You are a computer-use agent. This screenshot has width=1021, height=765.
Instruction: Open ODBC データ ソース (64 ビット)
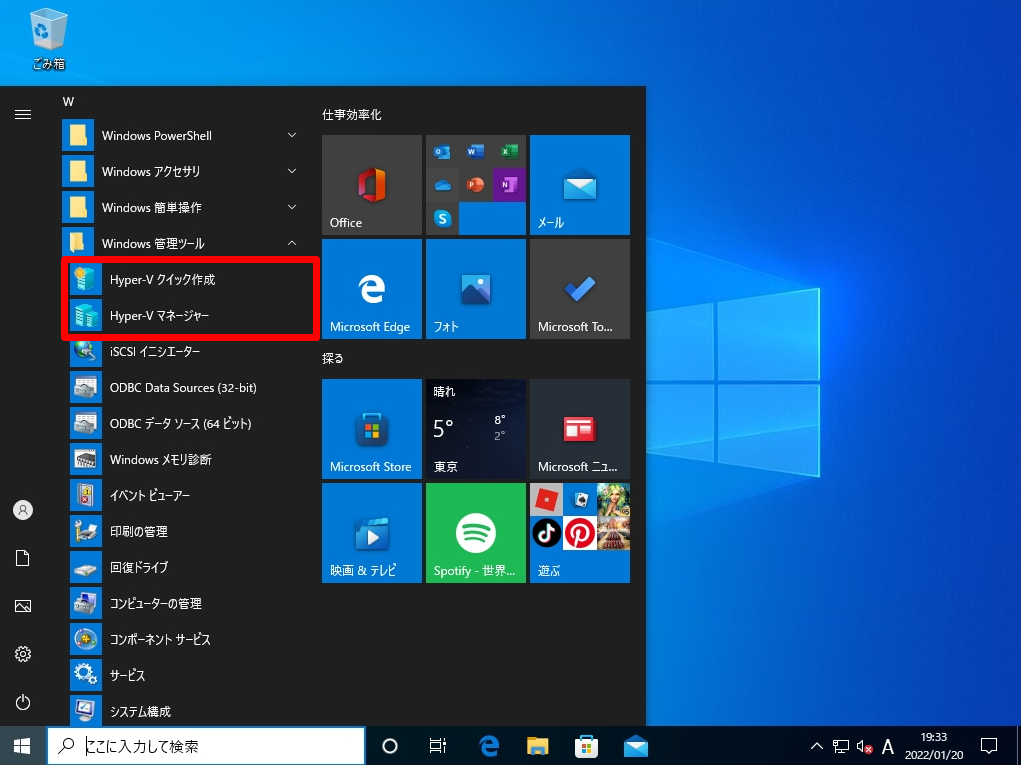(189, 424)
